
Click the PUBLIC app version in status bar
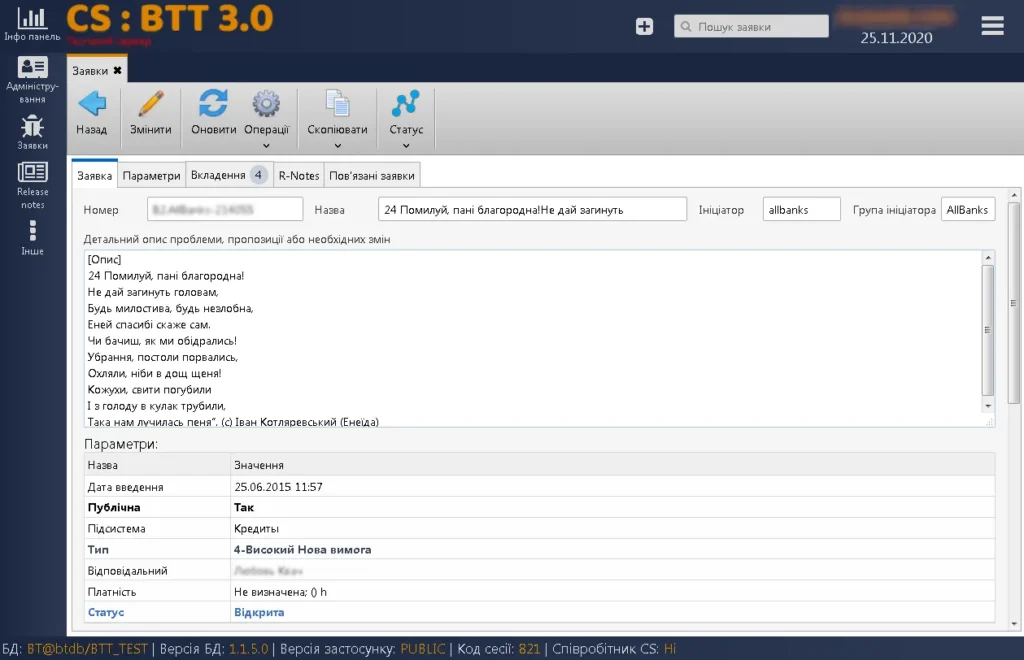(423, 649)
